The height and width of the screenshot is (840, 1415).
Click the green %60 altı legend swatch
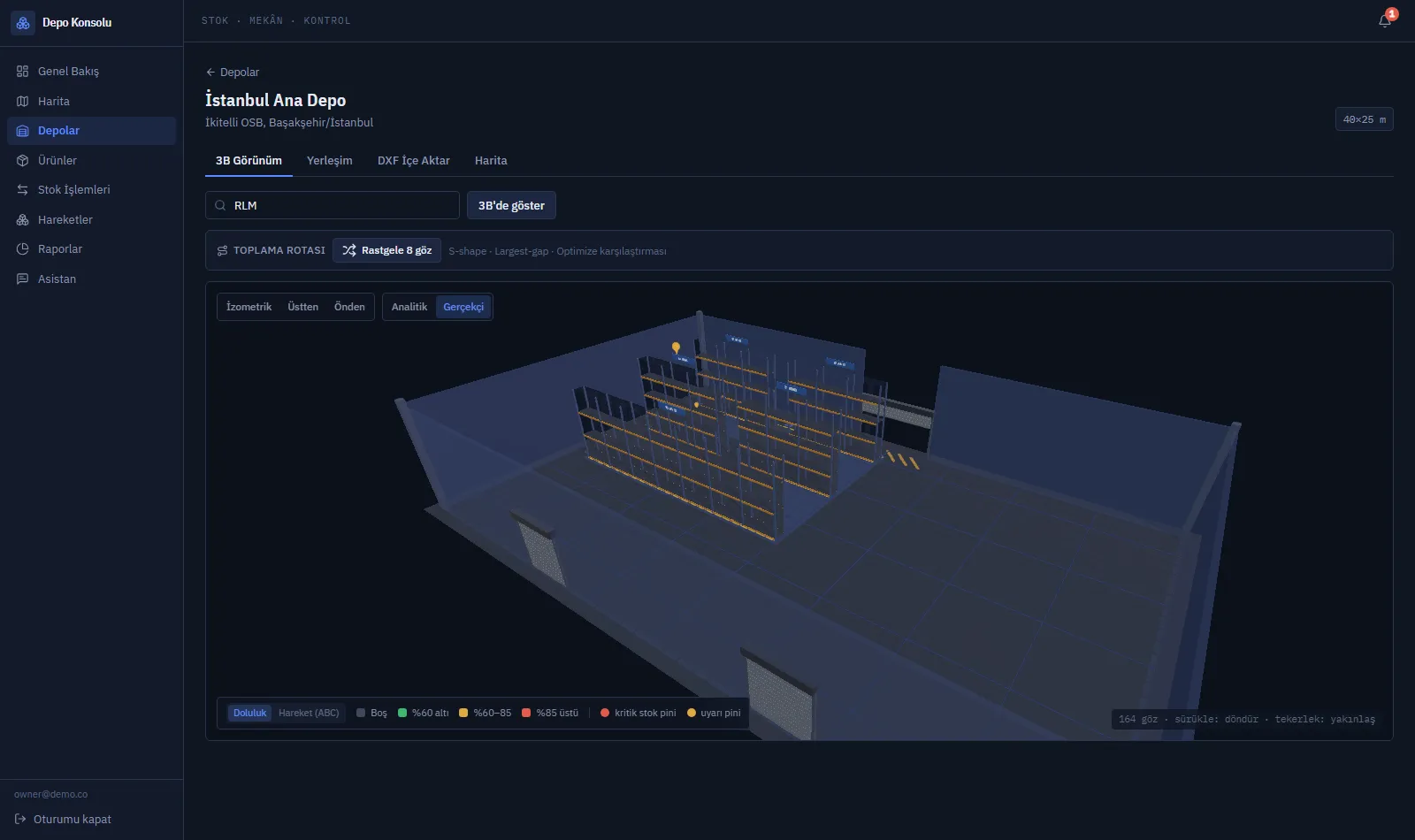[x=402, y=713]
